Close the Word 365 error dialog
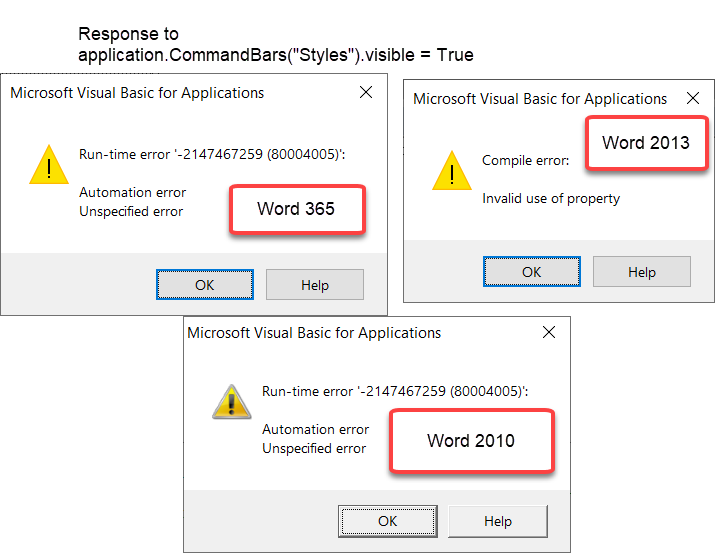Image resolution: width=715 pixels, height=553 pixels. click(x=366, y=92)
